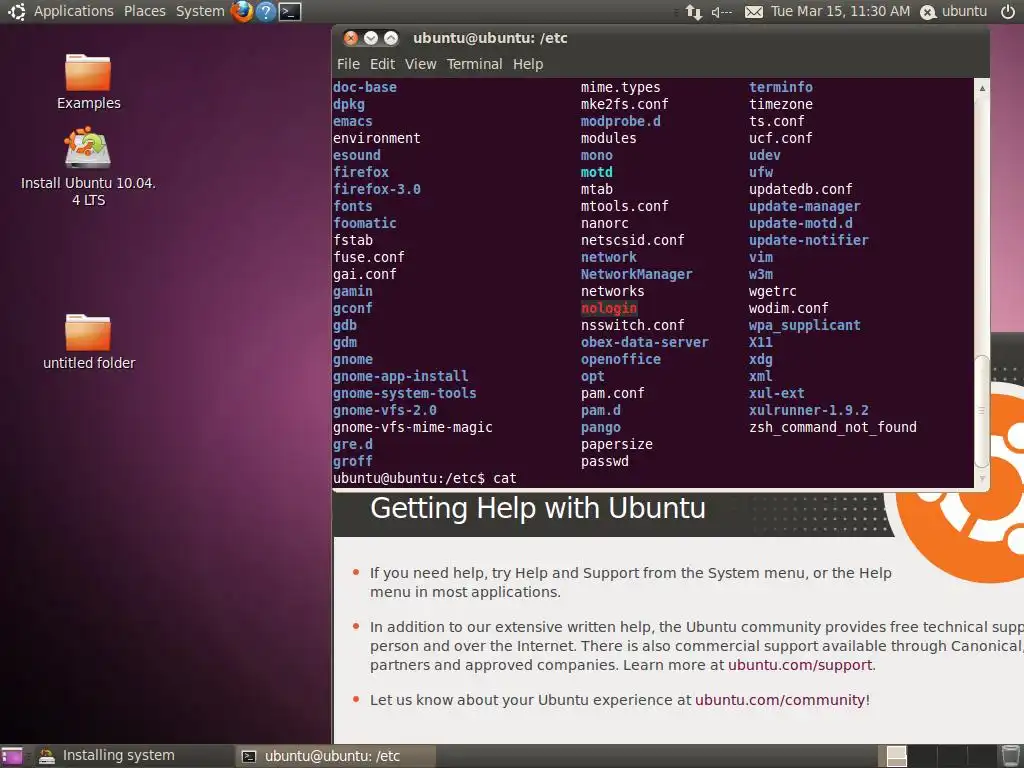Click the 'wgetrc' file name
Viewport: 1024px width, 768px height.
pos(773,291)
